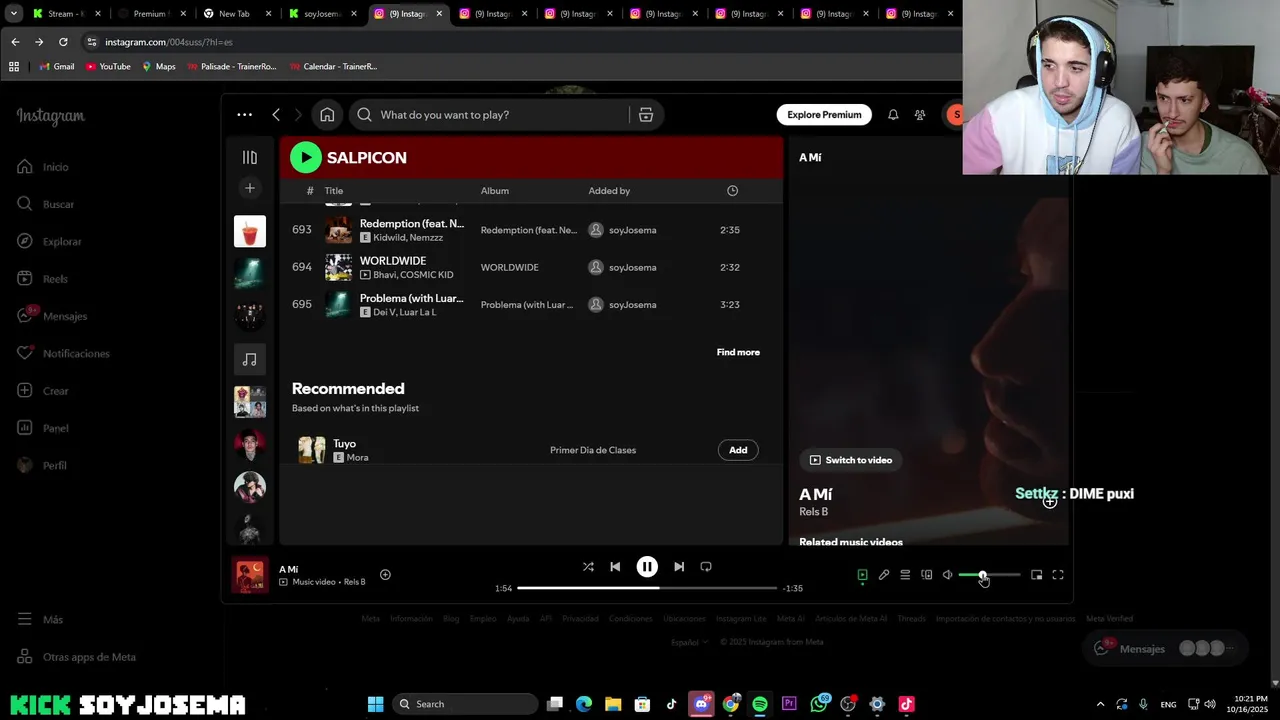1280x720 pixels.
Task: Open the lyrics microphone icon
Action: pos(884,575)
